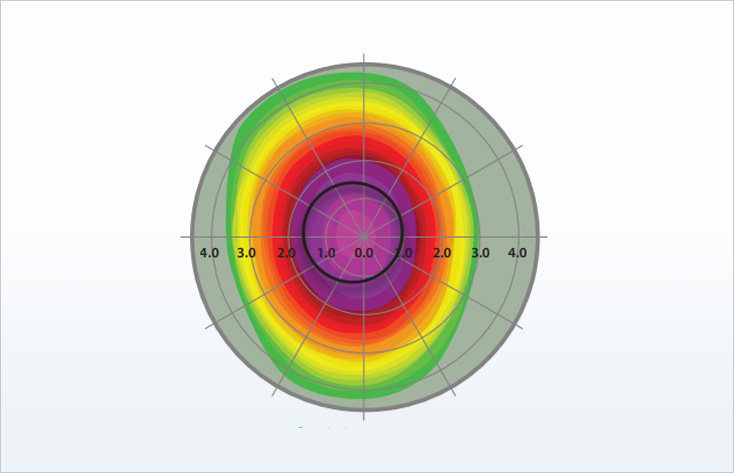Click the polar chart's center origin point

point(364,237)
